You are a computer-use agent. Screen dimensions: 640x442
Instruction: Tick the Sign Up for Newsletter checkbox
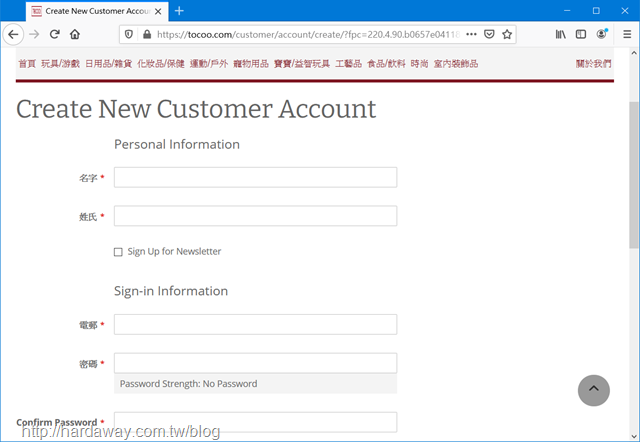(x=118, y=252)
